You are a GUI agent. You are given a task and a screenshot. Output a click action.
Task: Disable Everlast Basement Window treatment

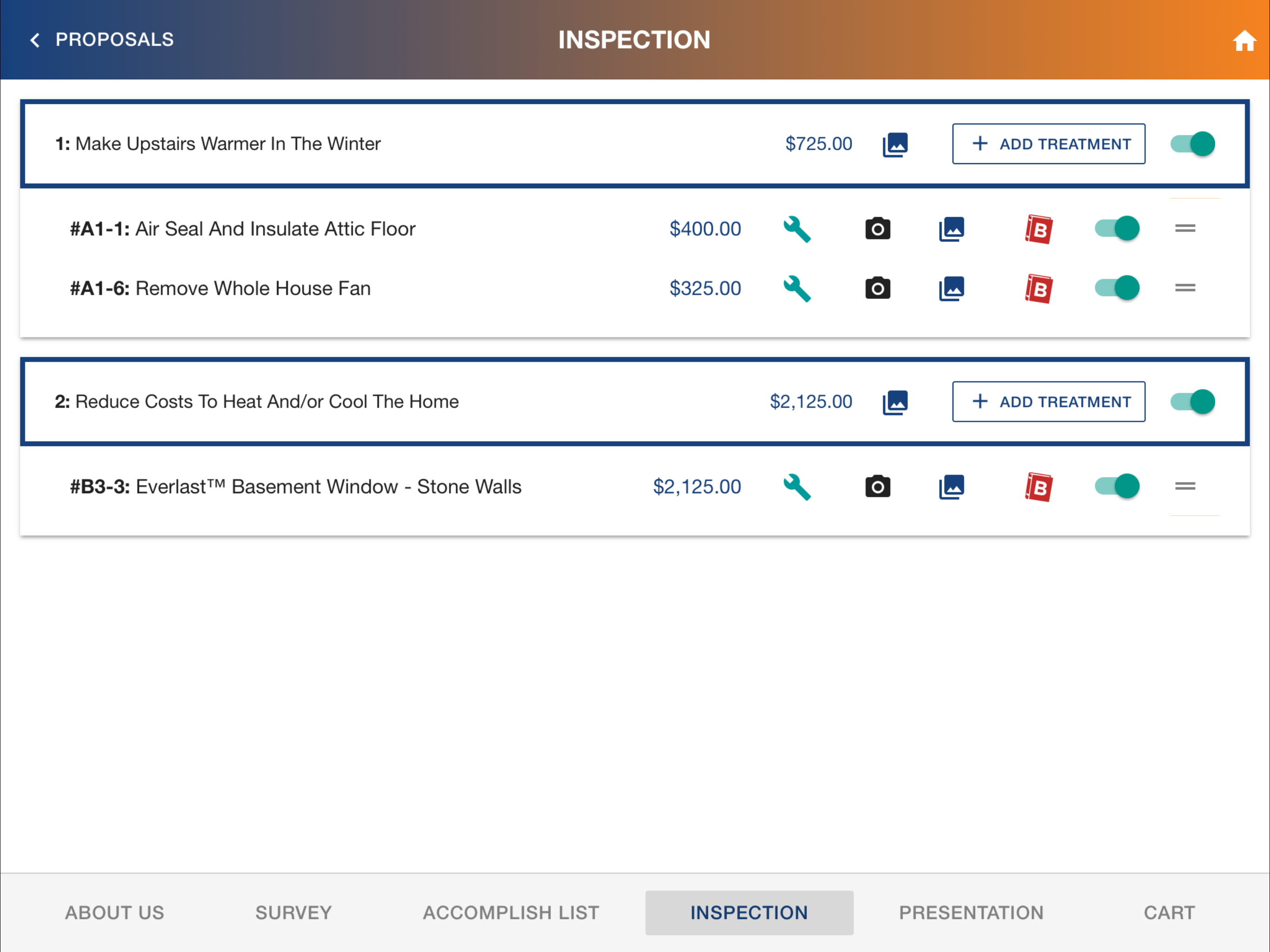[1117, 486]
